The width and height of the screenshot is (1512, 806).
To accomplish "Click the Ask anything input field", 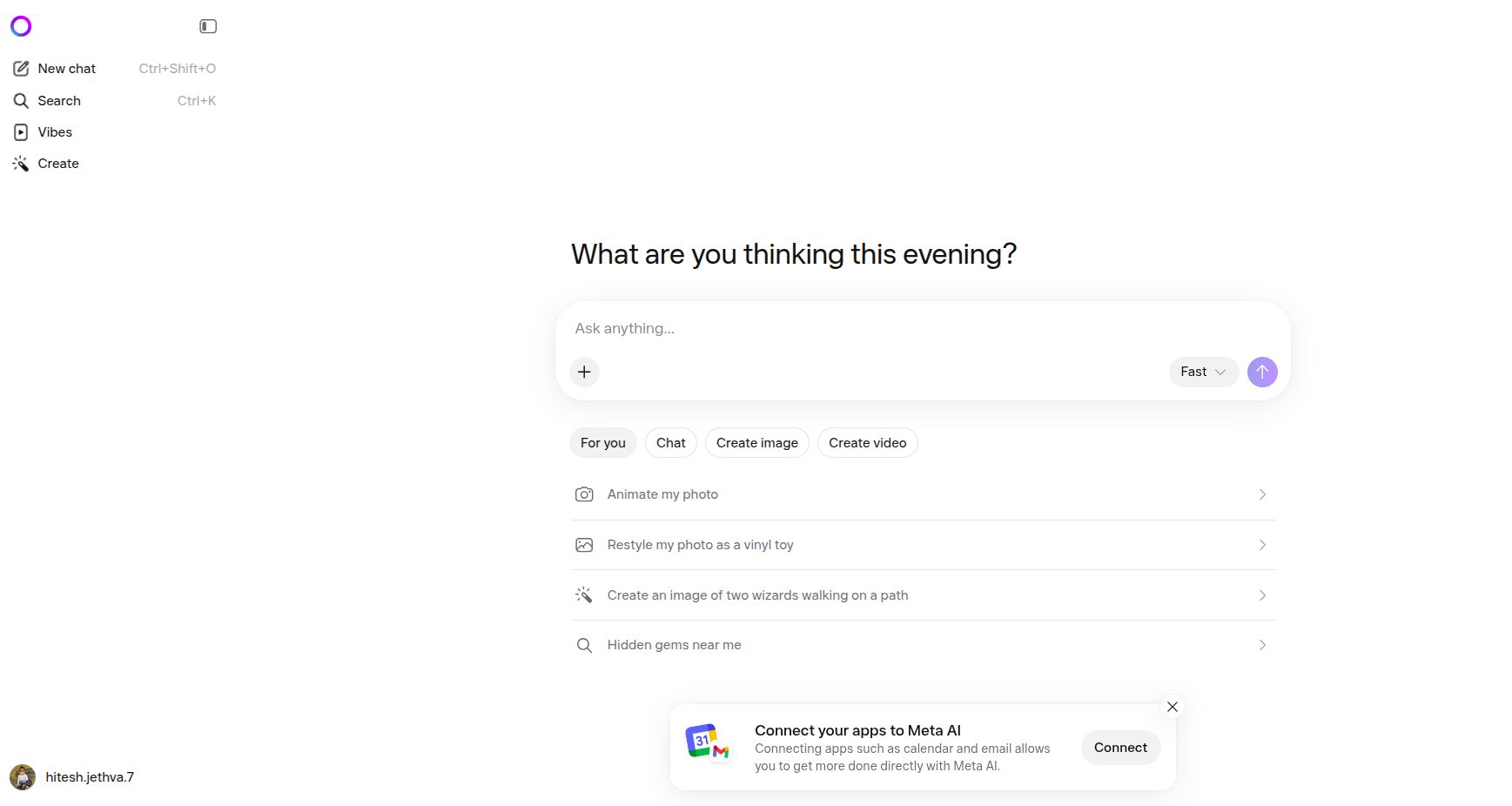I will [870, 329].
